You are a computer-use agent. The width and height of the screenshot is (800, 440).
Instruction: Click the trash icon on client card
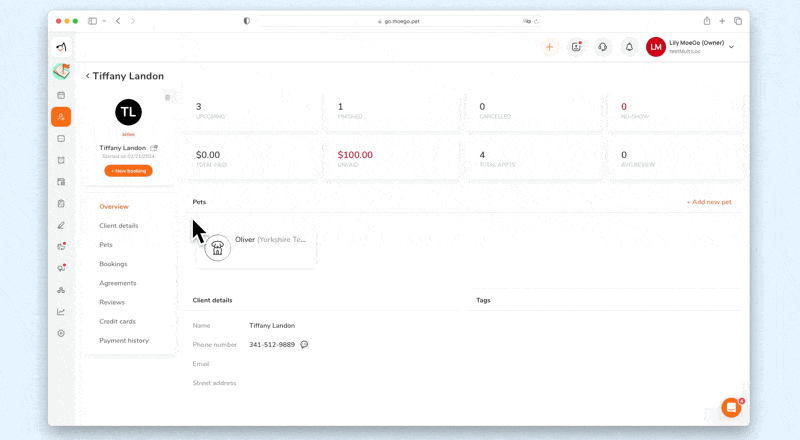pos(167,97)
